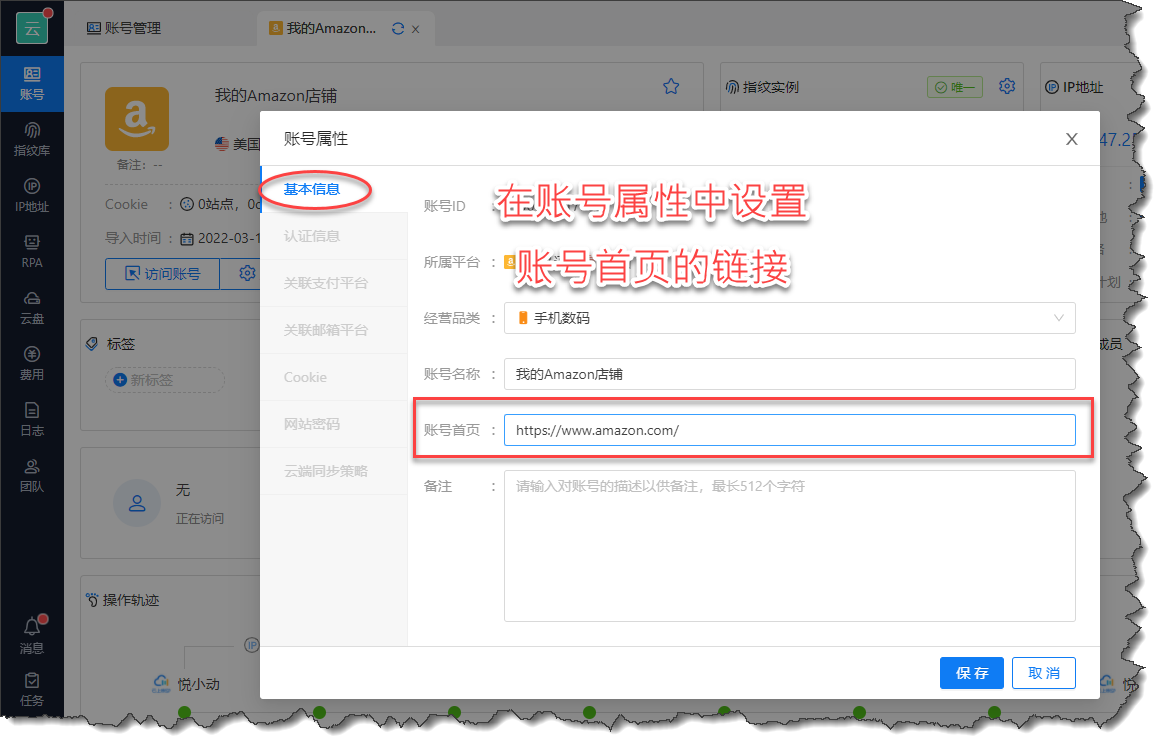
Task: Open 团队 in the left sidebar
Action: 32,475
